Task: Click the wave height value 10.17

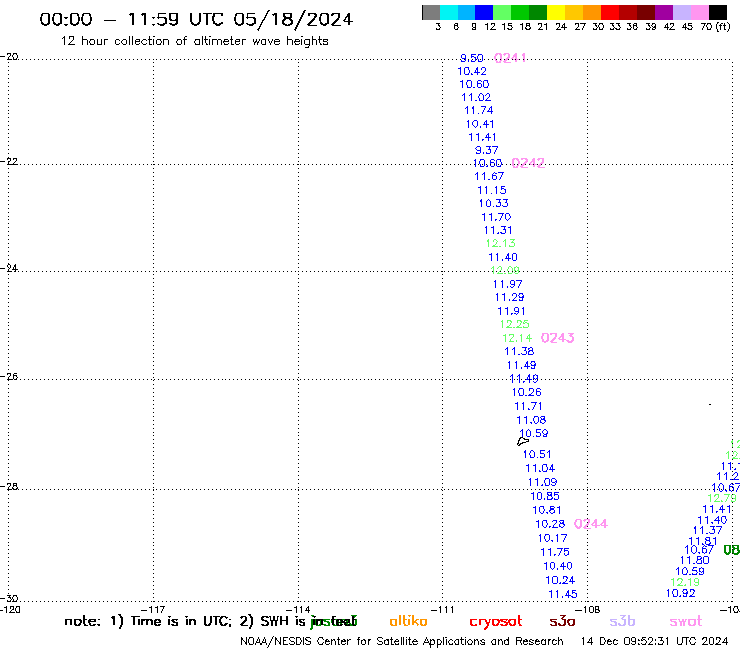Action: (553, 538)
